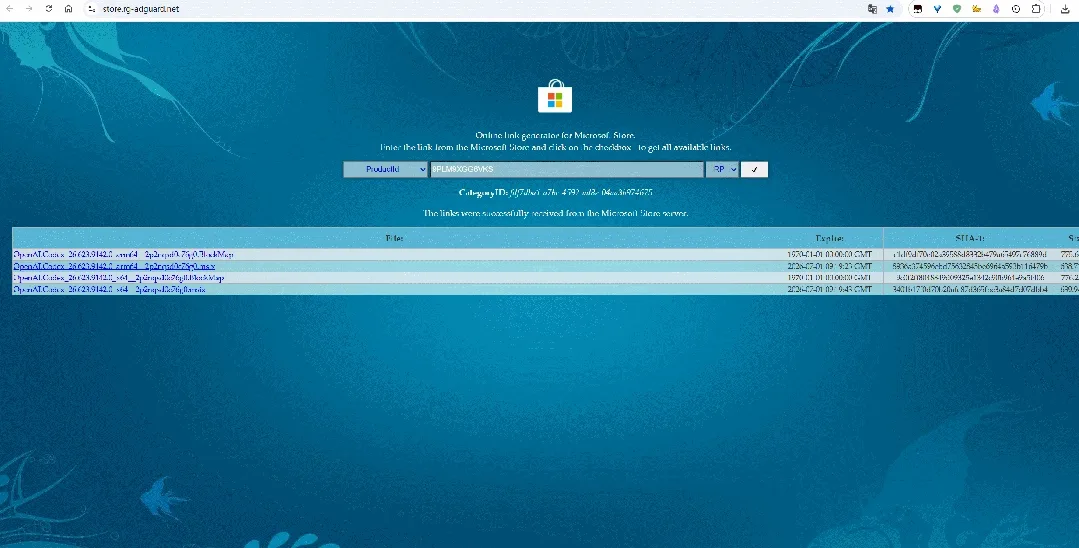The width and height of the screenshot is (1079, 548).
Task: Download the x64 .msix file link
Action: pyautogui.click(x=109, y=289)
